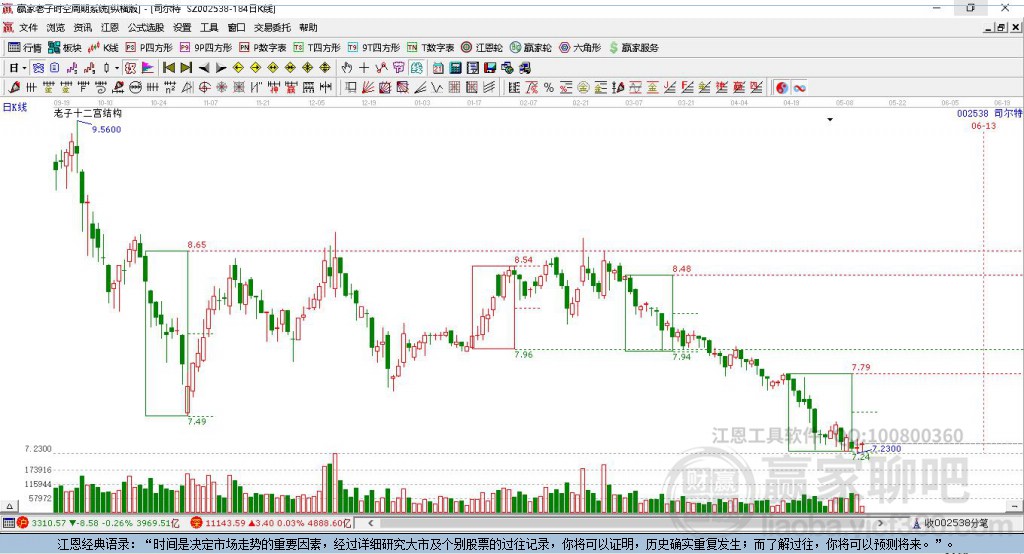The height and width of the screenshot is (554, 1024).
Task: Click the 板块 toolbar button
Action: pos(65,48)
